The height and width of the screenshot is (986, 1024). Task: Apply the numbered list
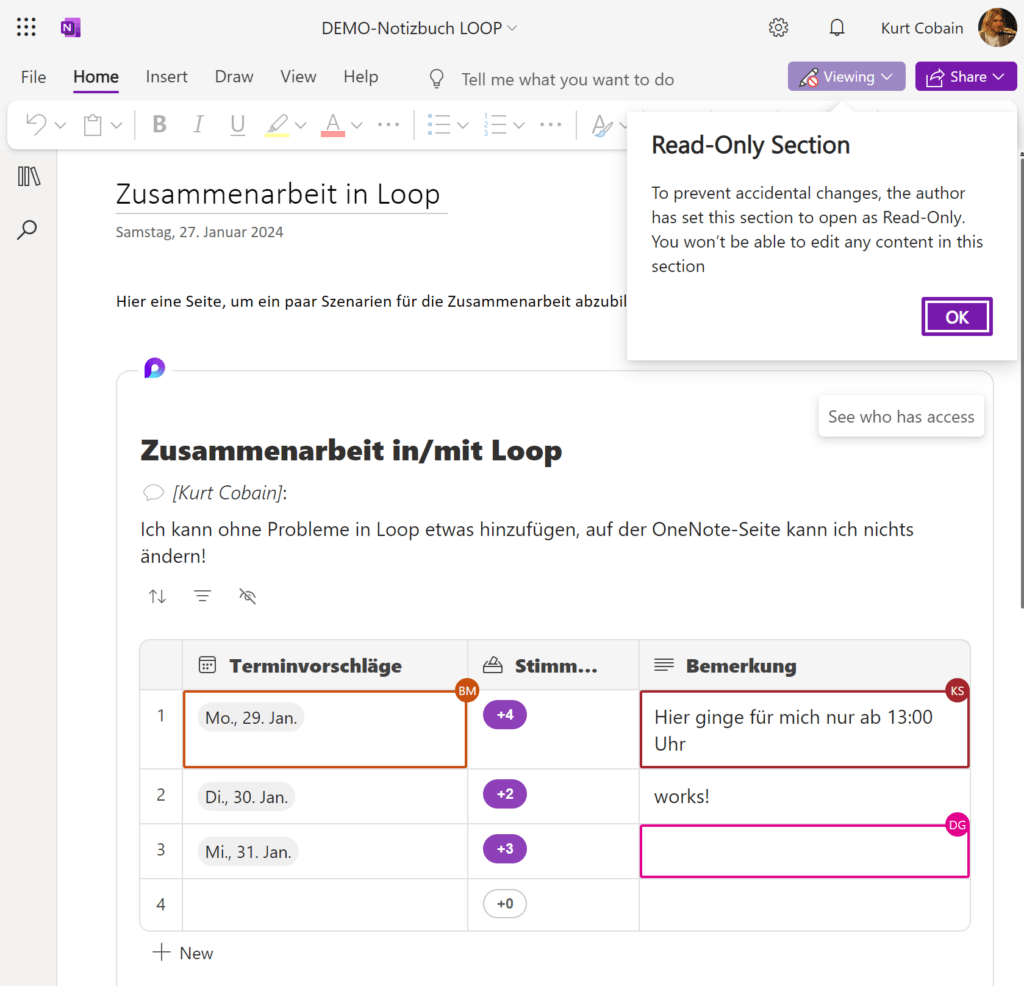[x=495, y=124]
